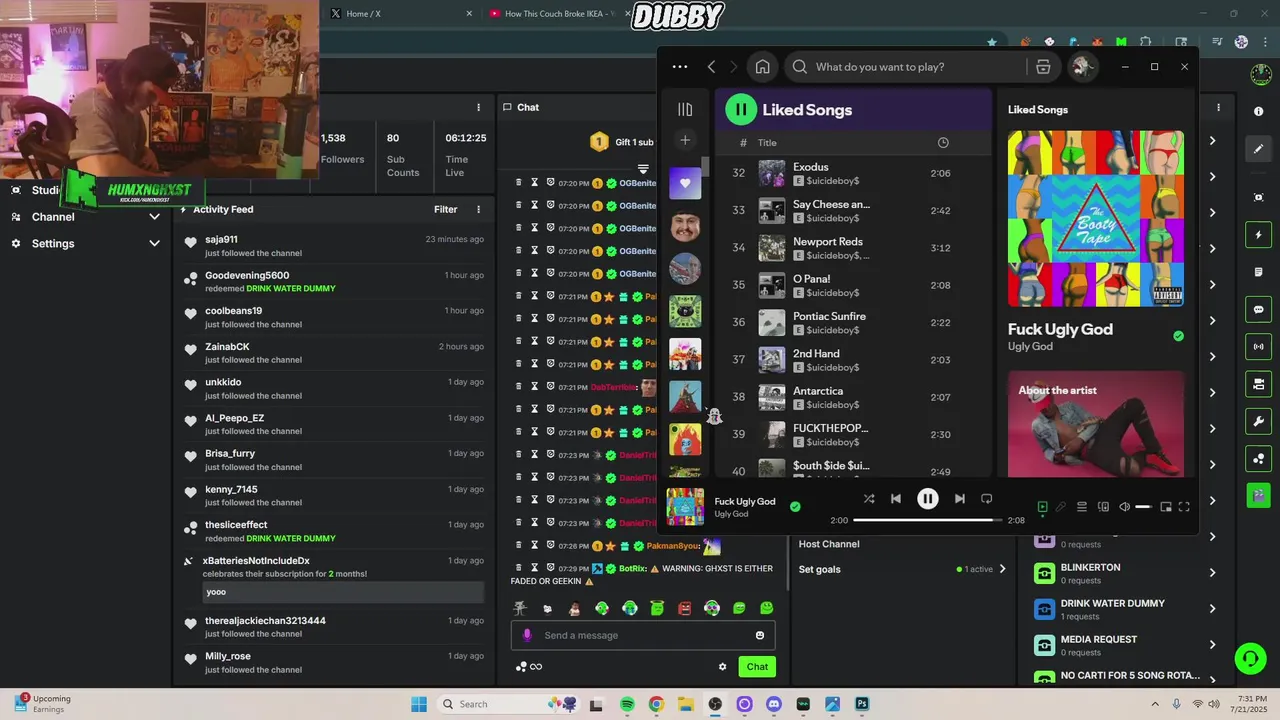Adjust the Spotify volume slider

tap(1144, 507)
